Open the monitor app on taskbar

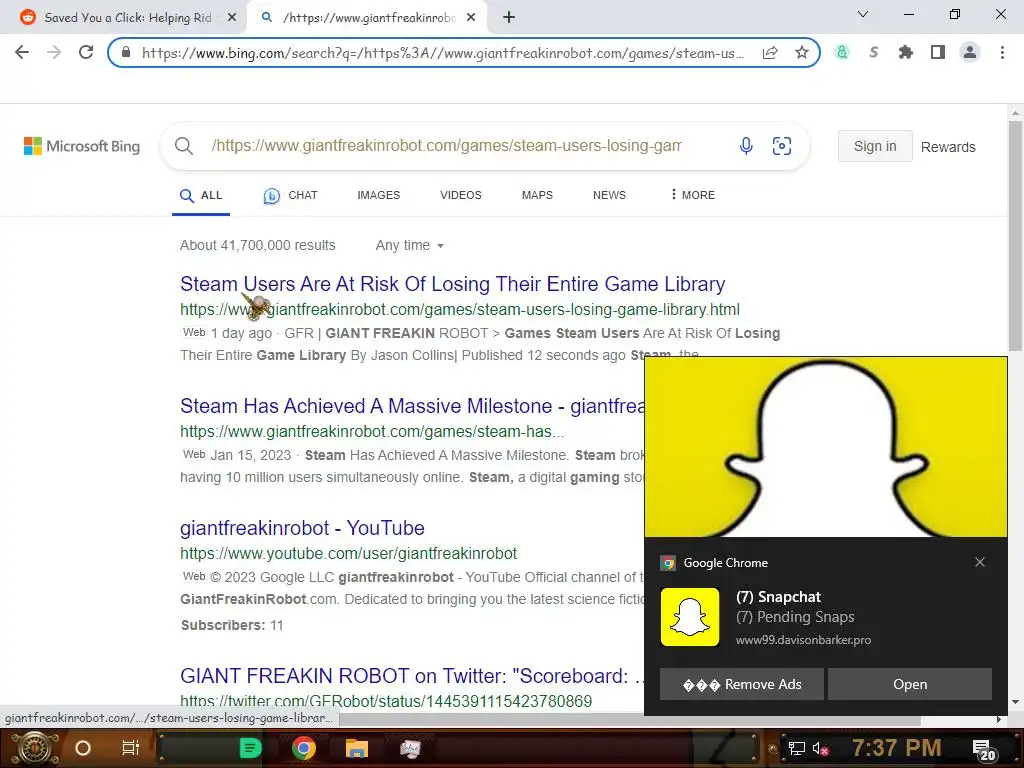click(410, 748)
